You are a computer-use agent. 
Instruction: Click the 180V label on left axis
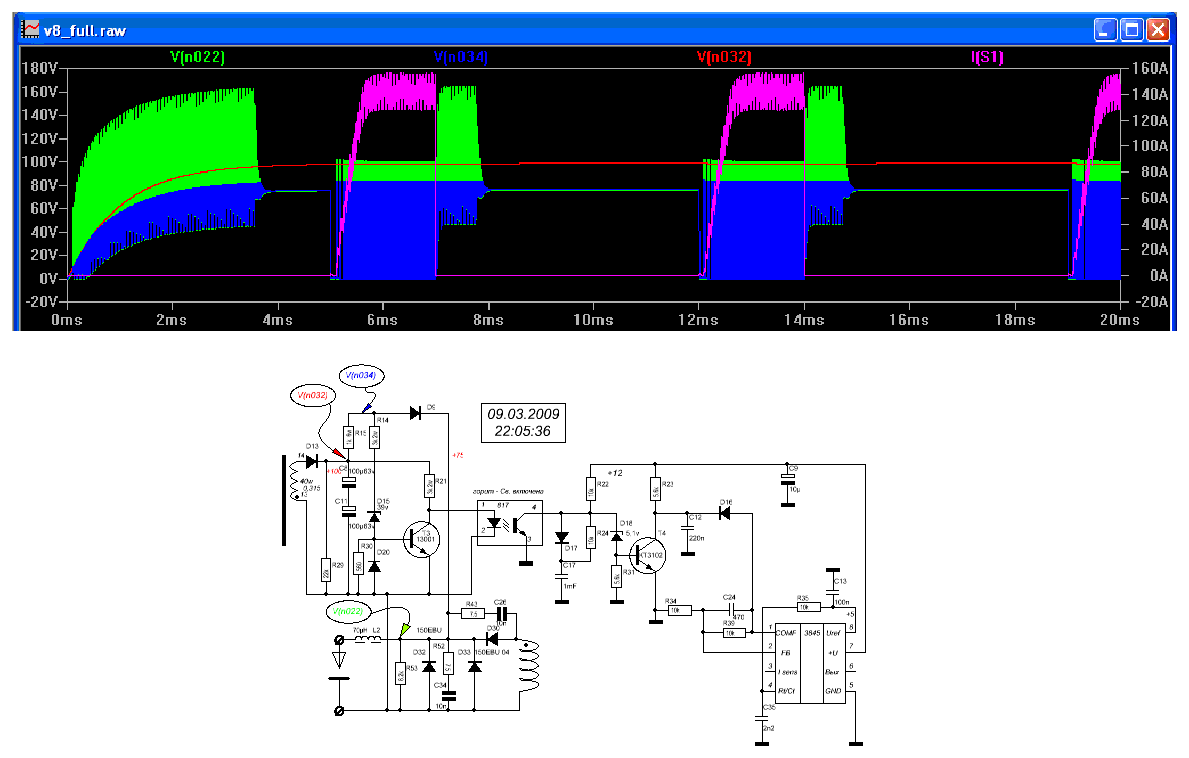pos(40,69)
